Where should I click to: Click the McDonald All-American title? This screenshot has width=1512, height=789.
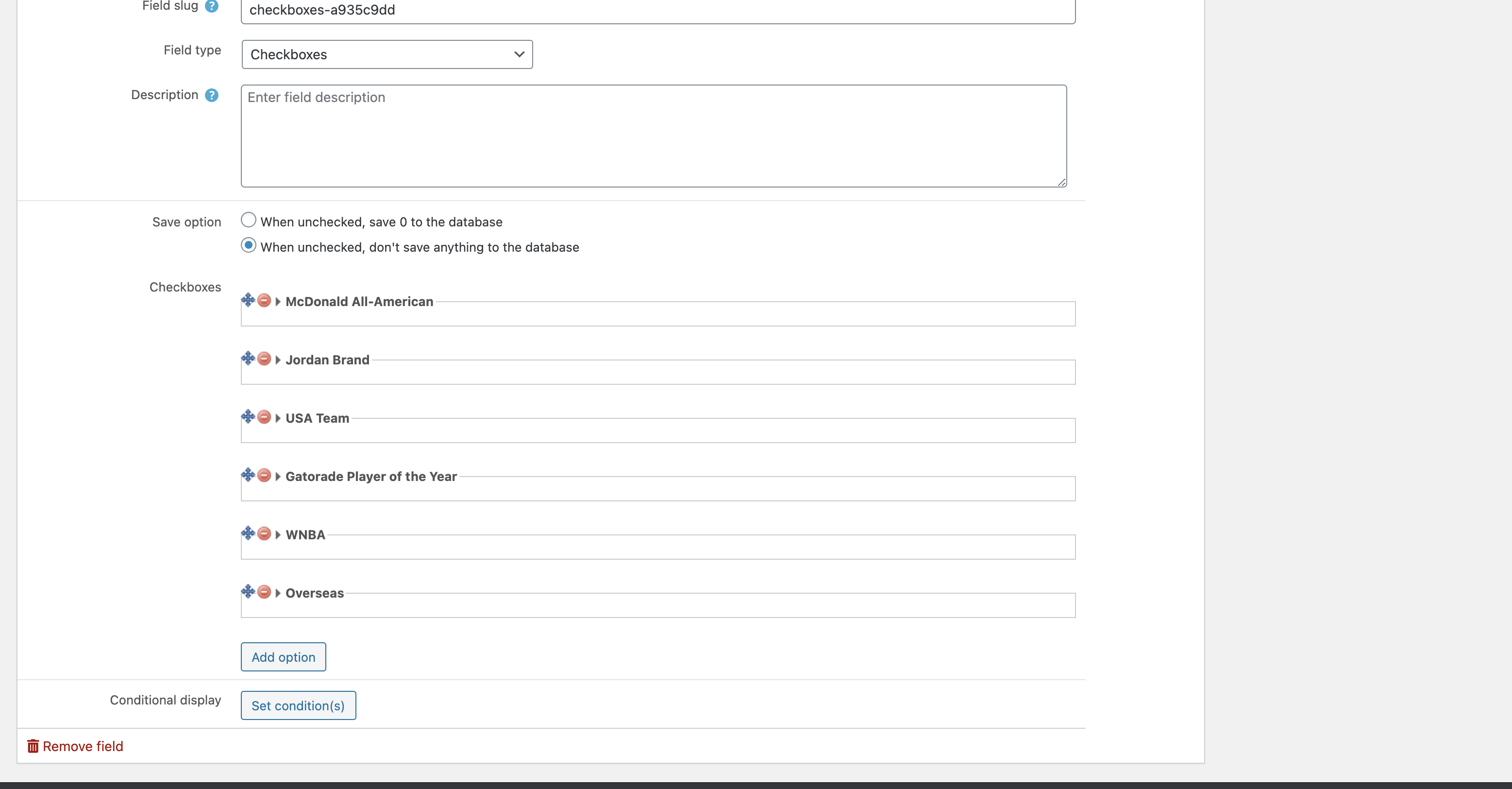tap(359, 301)
